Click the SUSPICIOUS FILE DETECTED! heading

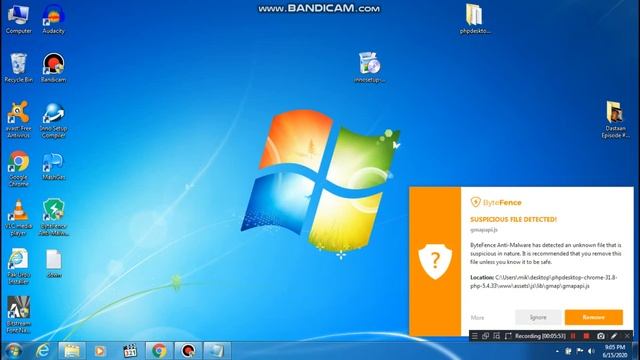tap(513, 220)
